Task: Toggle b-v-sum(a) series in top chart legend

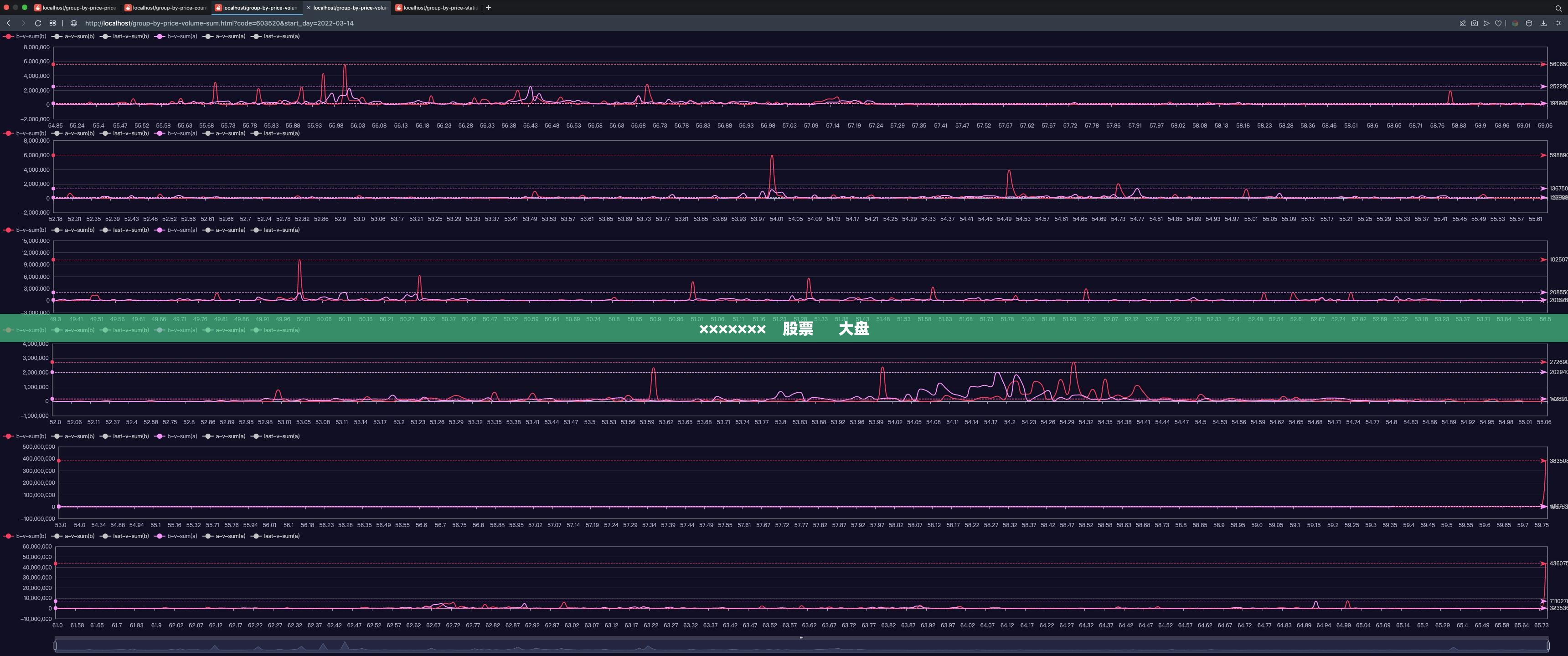Action: (x=176, y=36)
